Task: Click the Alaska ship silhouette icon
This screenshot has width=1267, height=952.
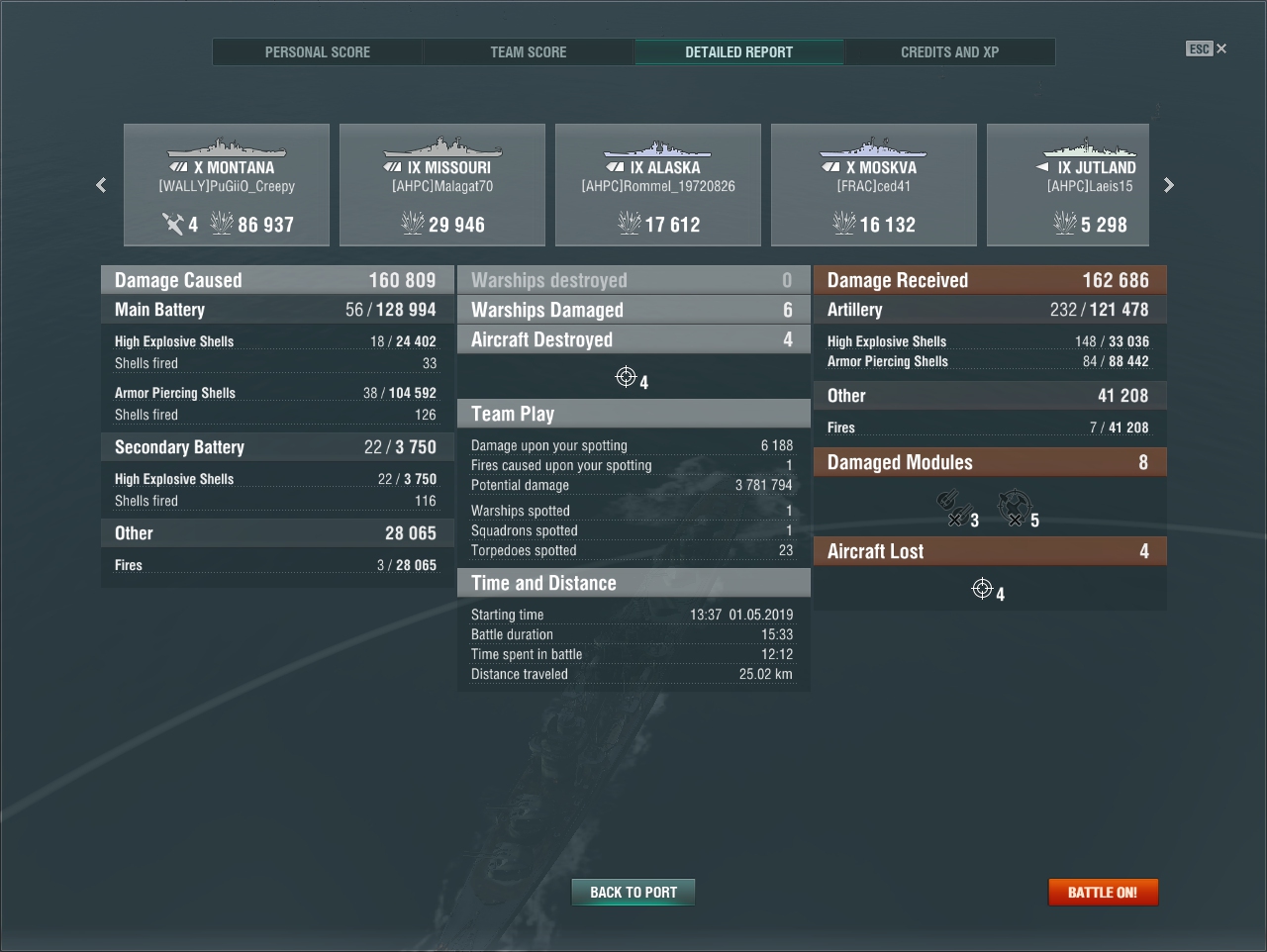Action: pyautogui.click(x=658, y=147)
